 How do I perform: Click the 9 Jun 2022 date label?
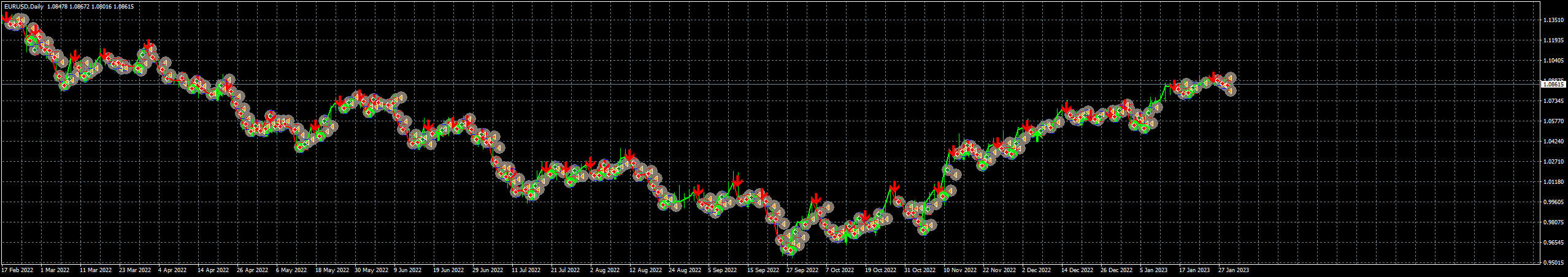tap(407, 270)
